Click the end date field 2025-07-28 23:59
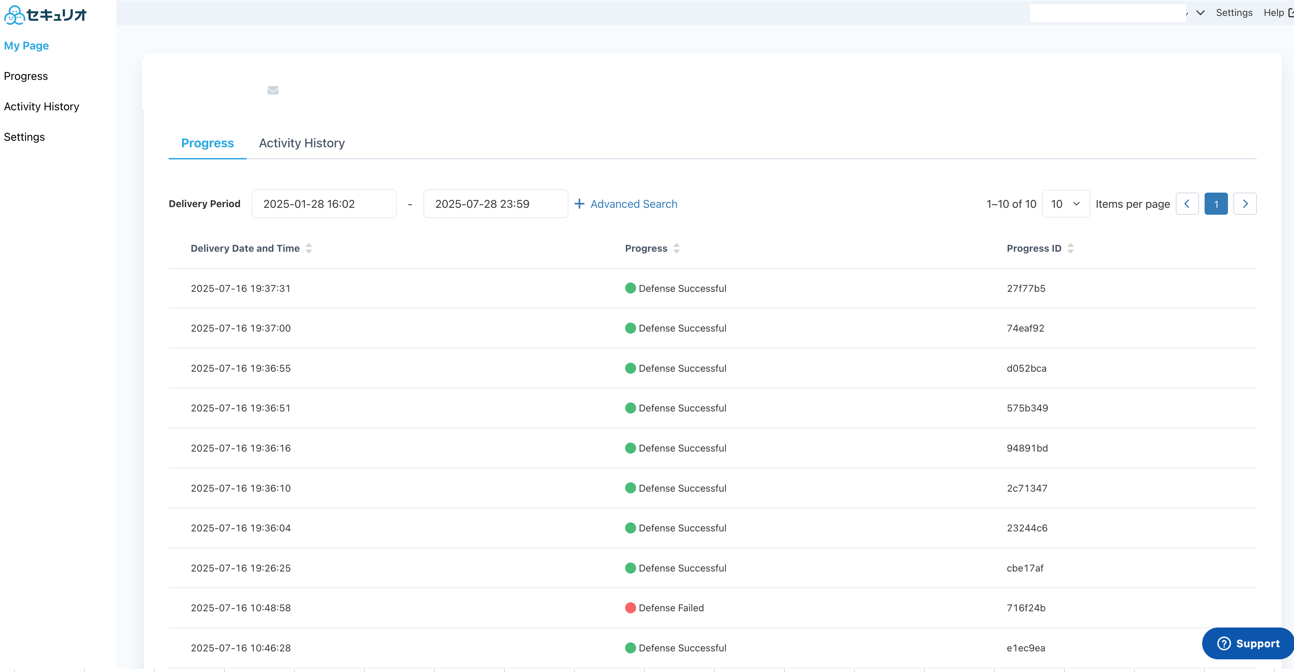1294x672 pixels. coord(495,204)
